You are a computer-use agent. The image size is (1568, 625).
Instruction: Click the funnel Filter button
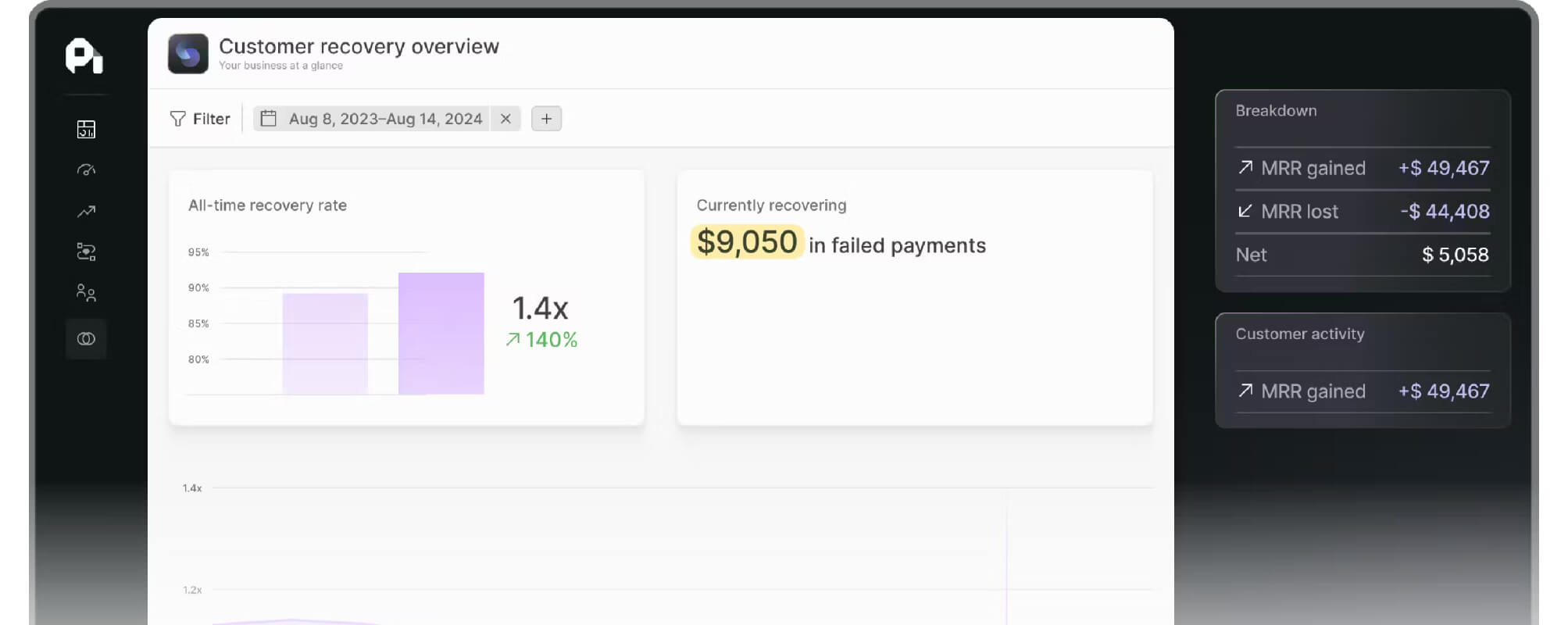pyautogui.click(x=200, y=119)
